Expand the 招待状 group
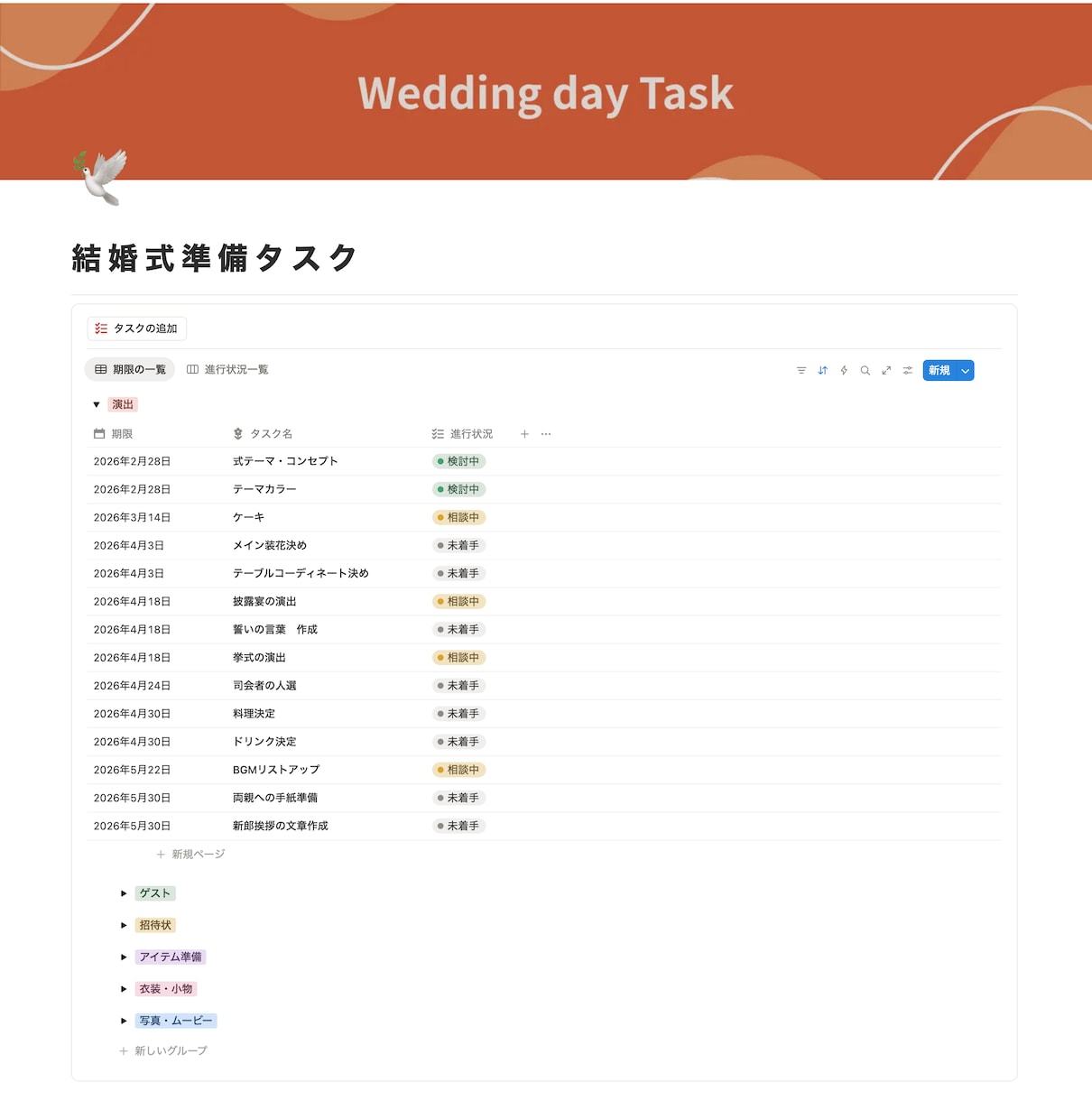1092x1119 pixels. click(x=124, y=925)
